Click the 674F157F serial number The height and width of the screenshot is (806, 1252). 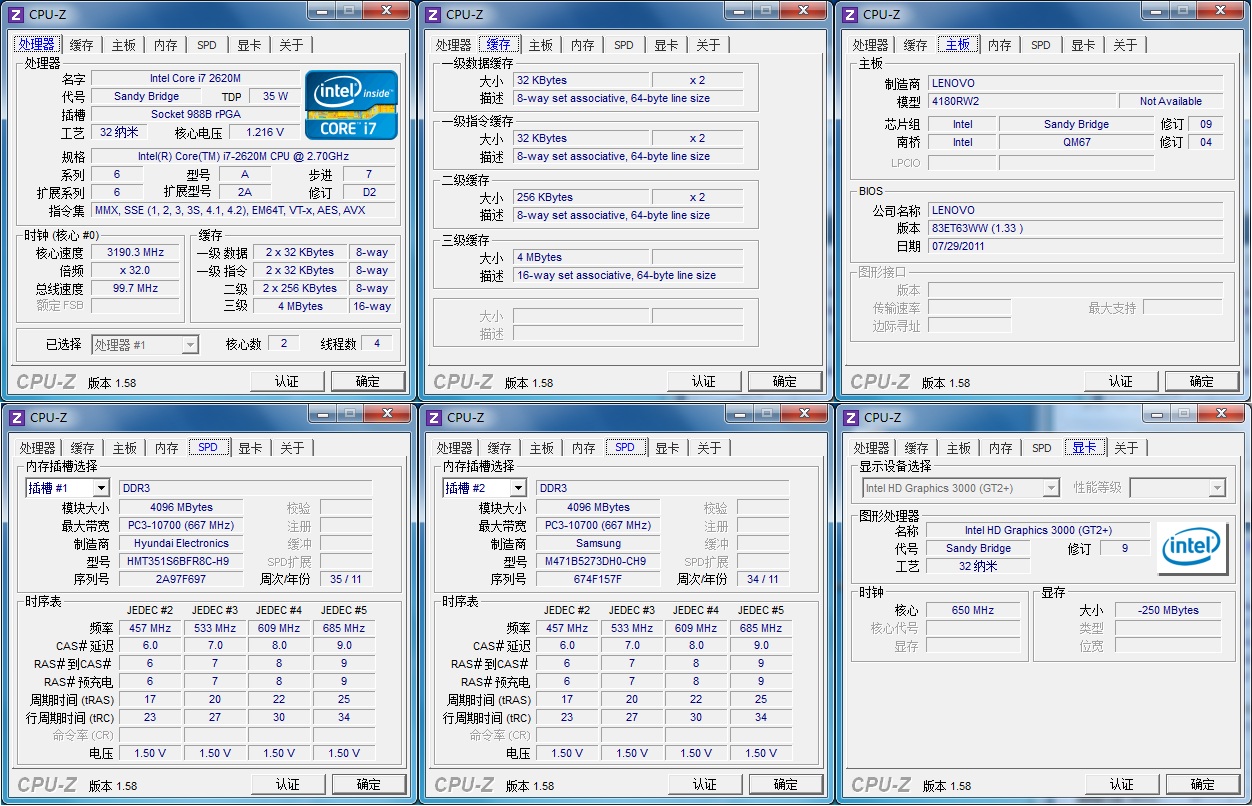pos(598,579)
